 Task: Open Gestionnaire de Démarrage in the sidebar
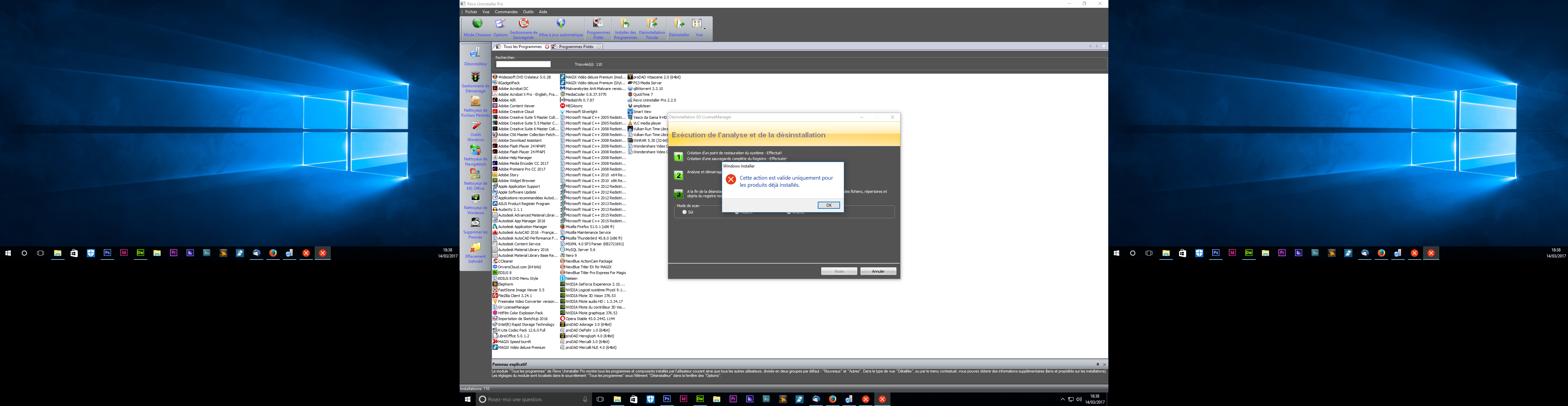pos(475,82)
